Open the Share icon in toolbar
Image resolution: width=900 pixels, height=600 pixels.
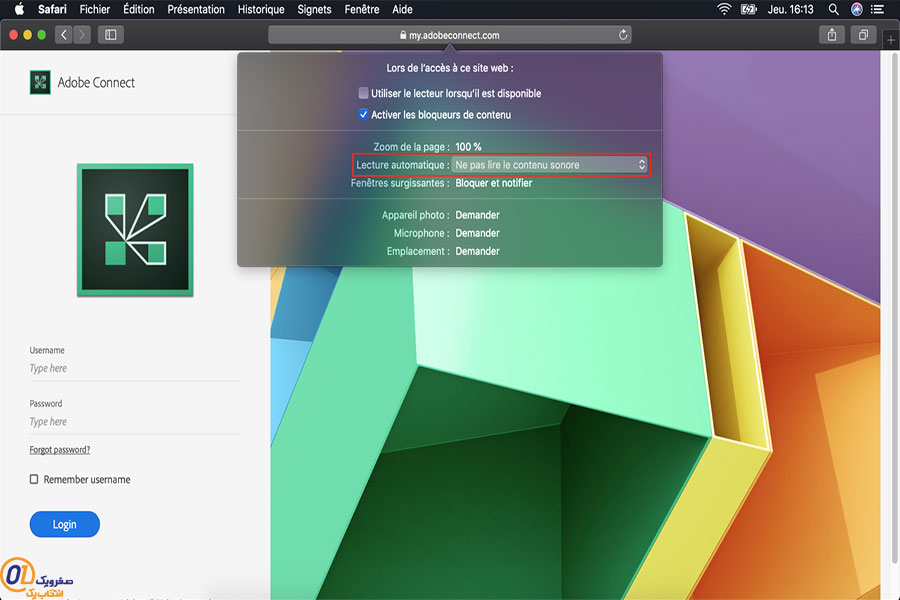[x=832, y=35]
